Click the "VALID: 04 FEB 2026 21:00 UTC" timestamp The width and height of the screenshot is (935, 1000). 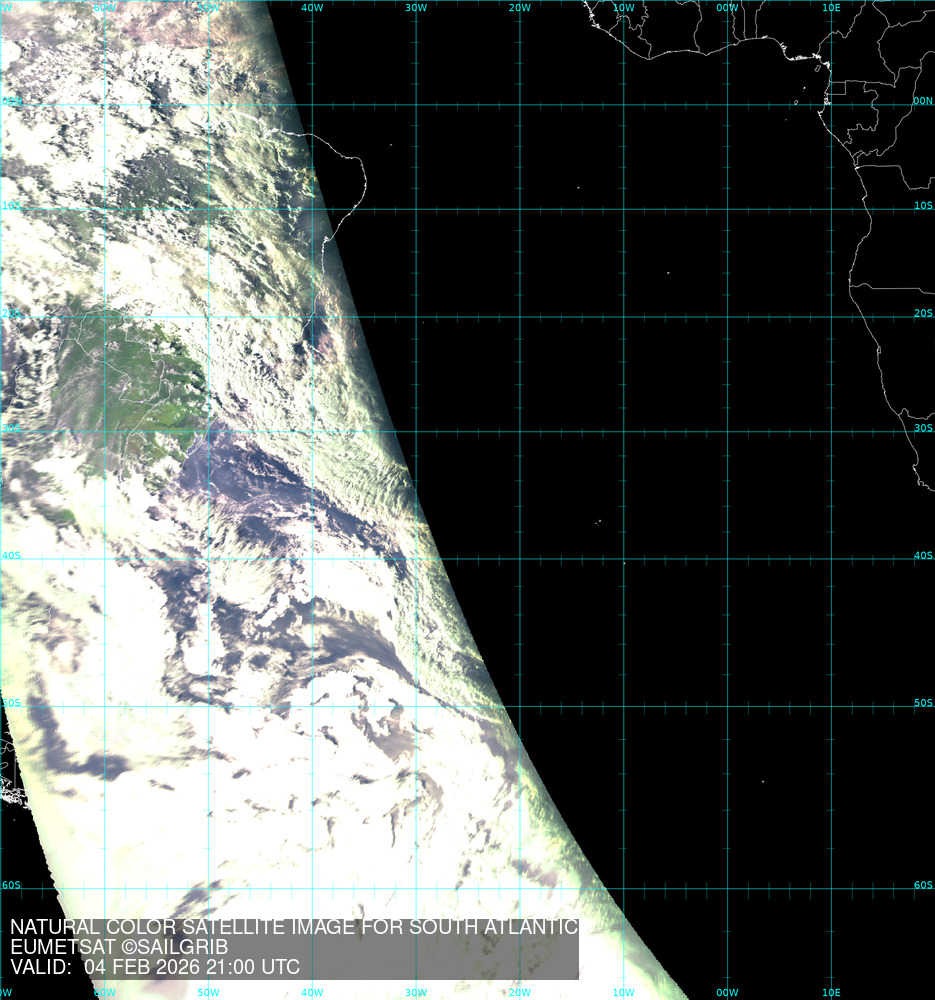click(155, 968)
